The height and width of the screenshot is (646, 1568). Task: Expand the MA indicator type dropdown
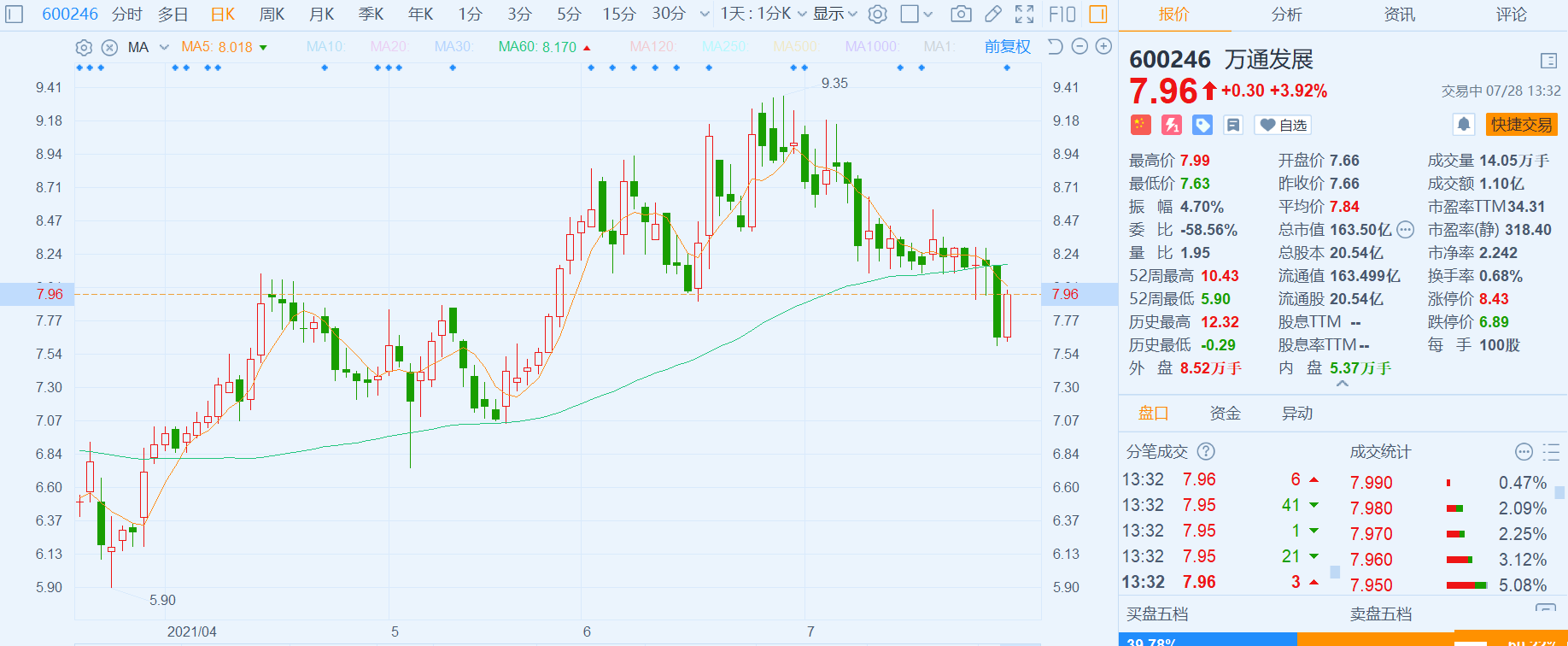pyautogui.click(x=164, y=48)
